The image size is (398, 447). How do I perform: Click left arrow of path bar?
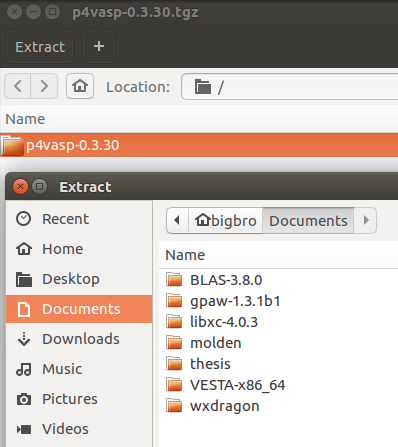(x=177, y=220)
